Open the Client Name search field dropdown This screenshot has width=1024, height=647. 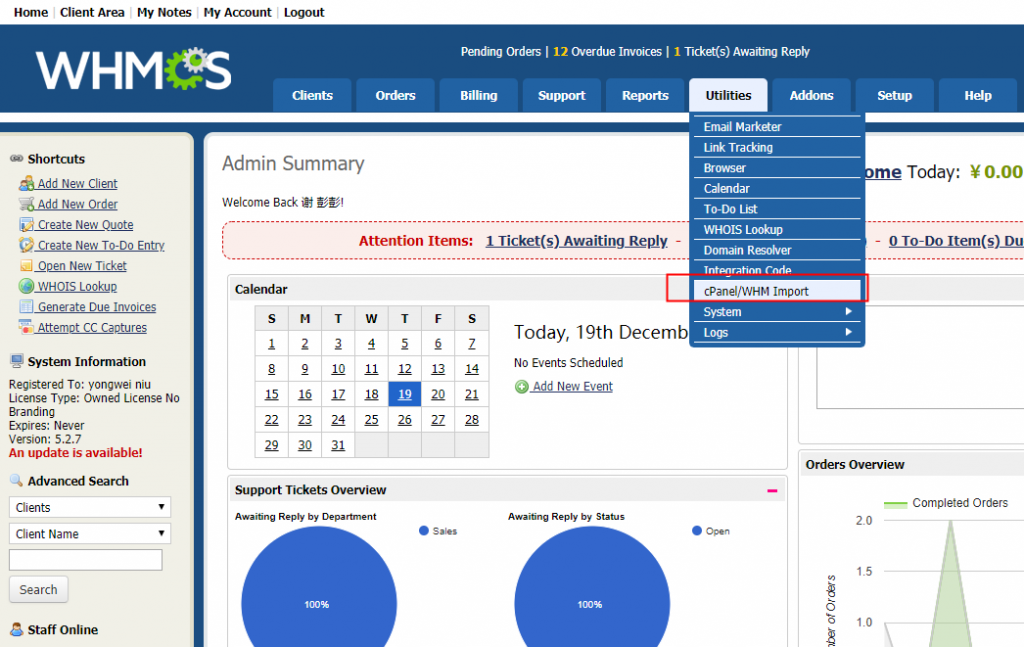pos(89,534)
